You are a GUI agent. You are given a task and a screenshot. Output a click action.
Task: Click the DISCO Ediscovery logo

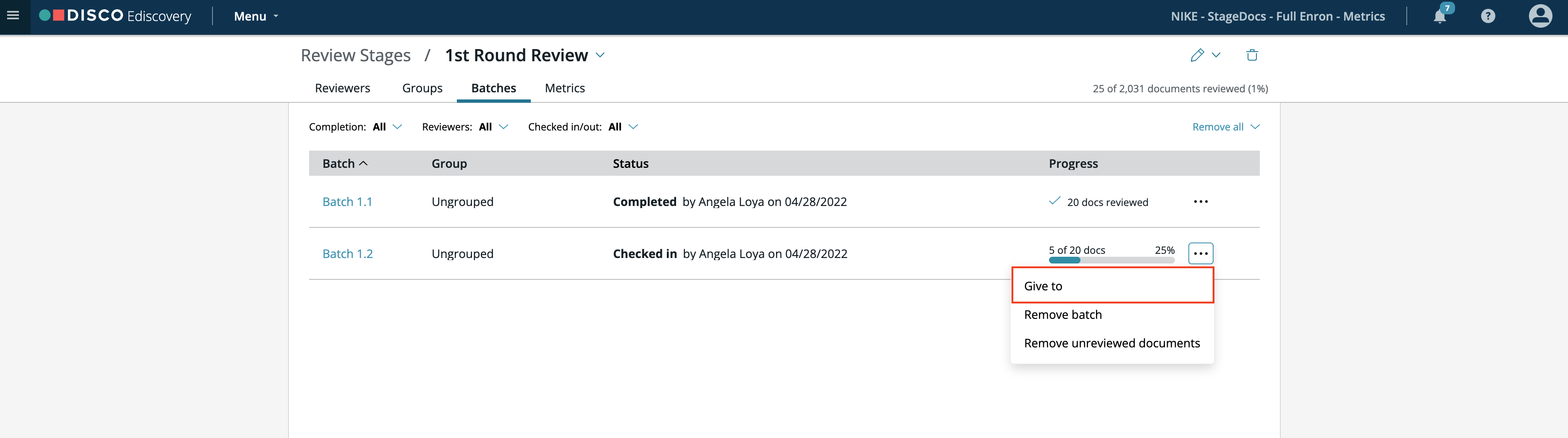(x=115, y=16)
